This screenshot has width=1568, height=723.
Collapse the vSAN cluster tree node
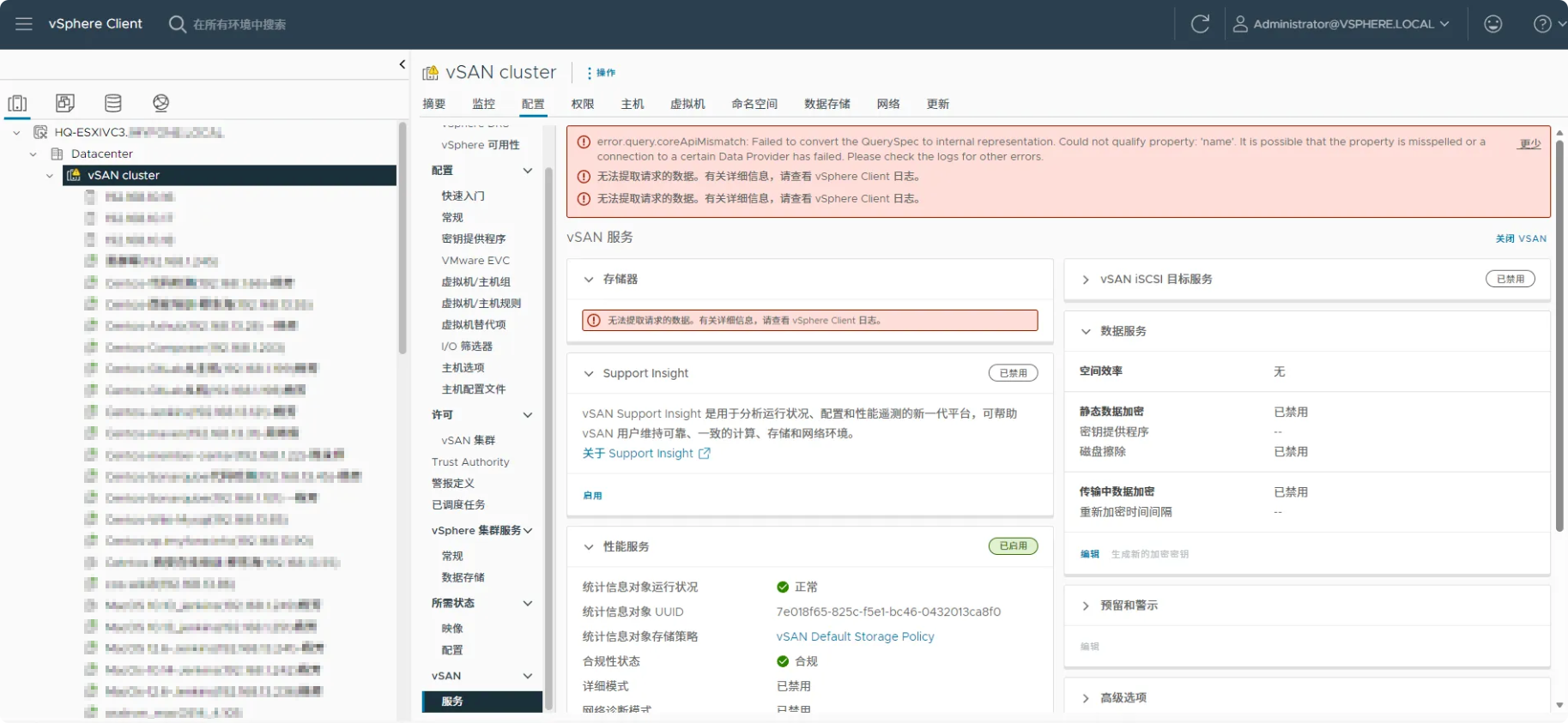tap(49, 176)
